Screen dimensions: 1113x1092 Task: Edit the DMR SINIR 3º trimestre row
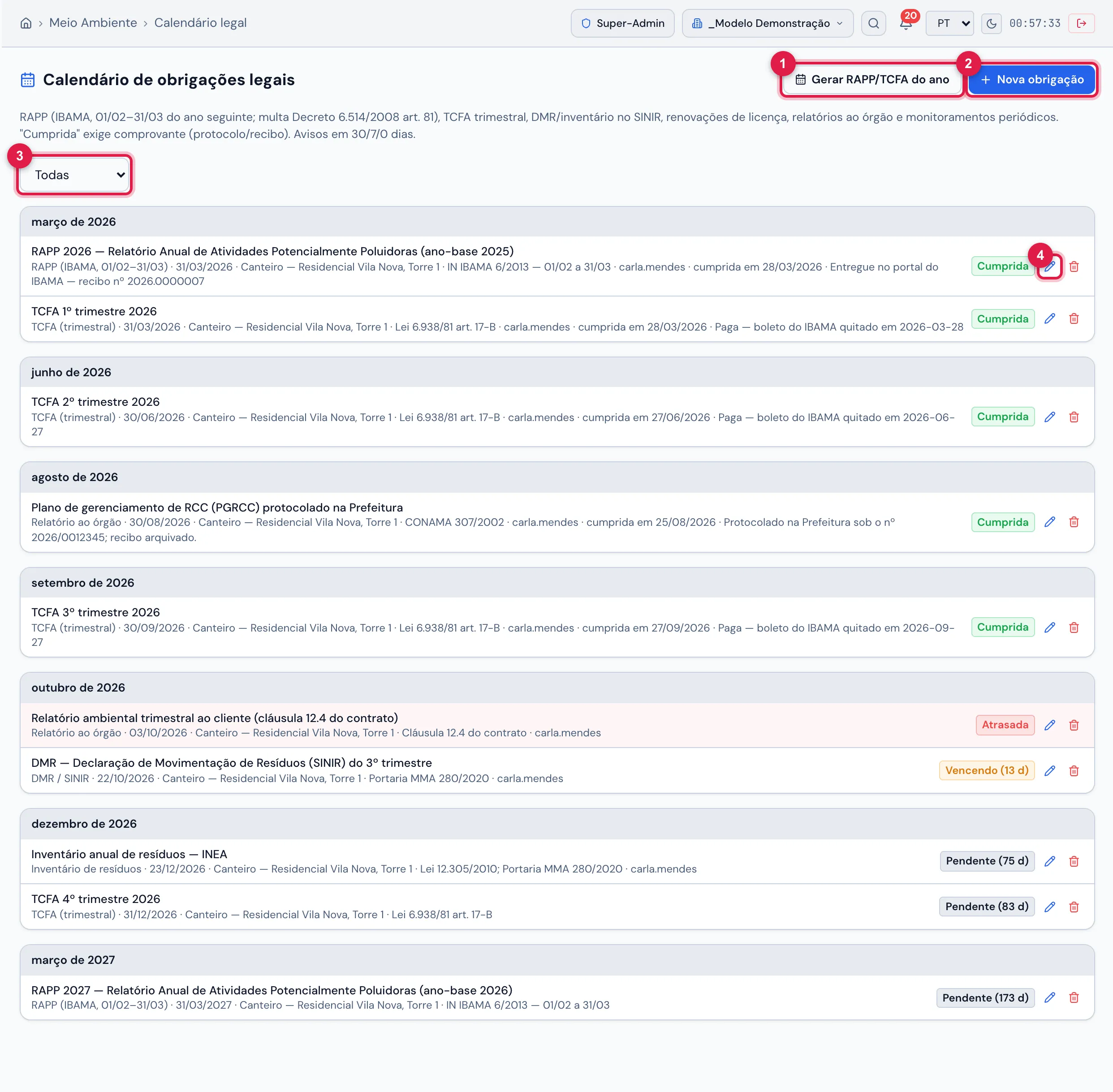(1049, 771)
